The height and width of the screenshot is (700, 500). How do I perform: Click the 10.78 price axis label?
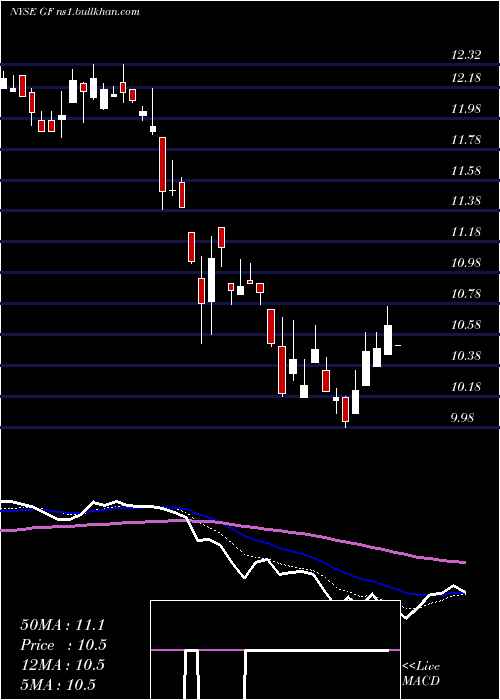(x=466, y=294)
